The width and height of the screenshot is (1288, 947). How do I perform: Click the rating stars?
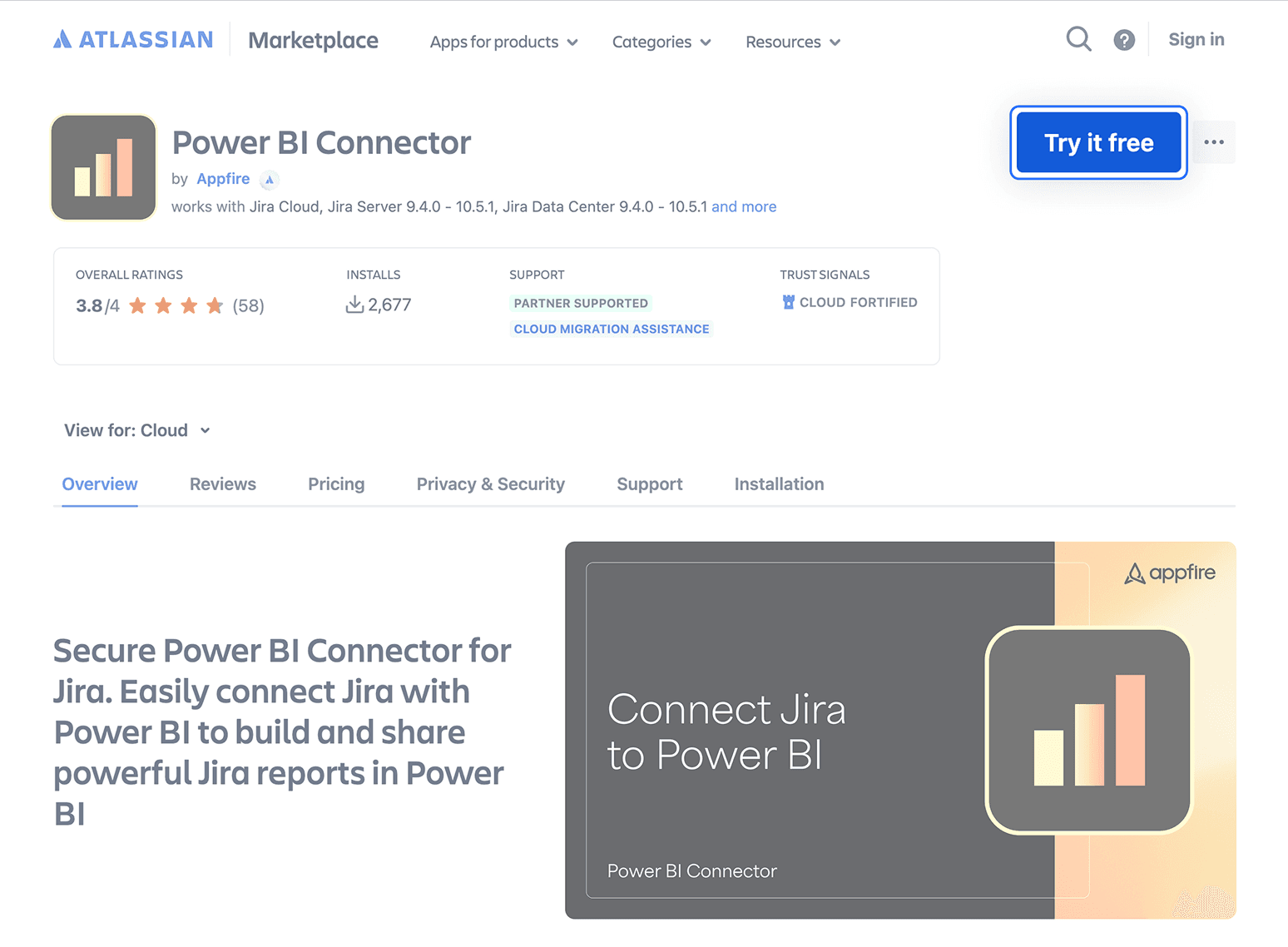[x=176, y=305]
